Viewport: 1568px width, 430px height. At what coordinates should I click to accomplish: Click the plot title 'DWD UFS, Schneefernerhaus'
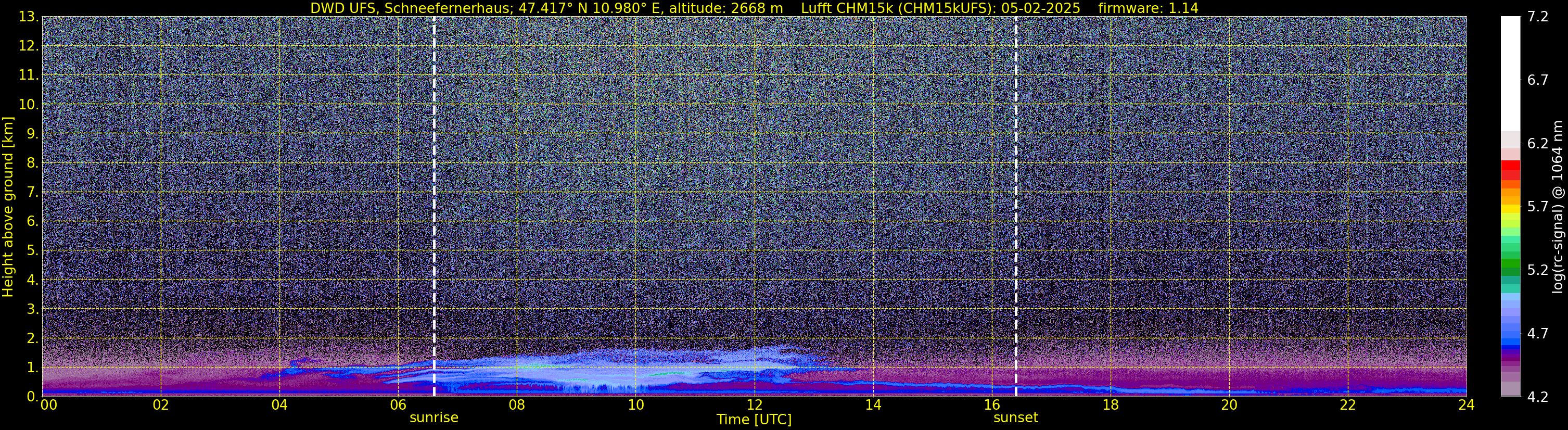411,8
